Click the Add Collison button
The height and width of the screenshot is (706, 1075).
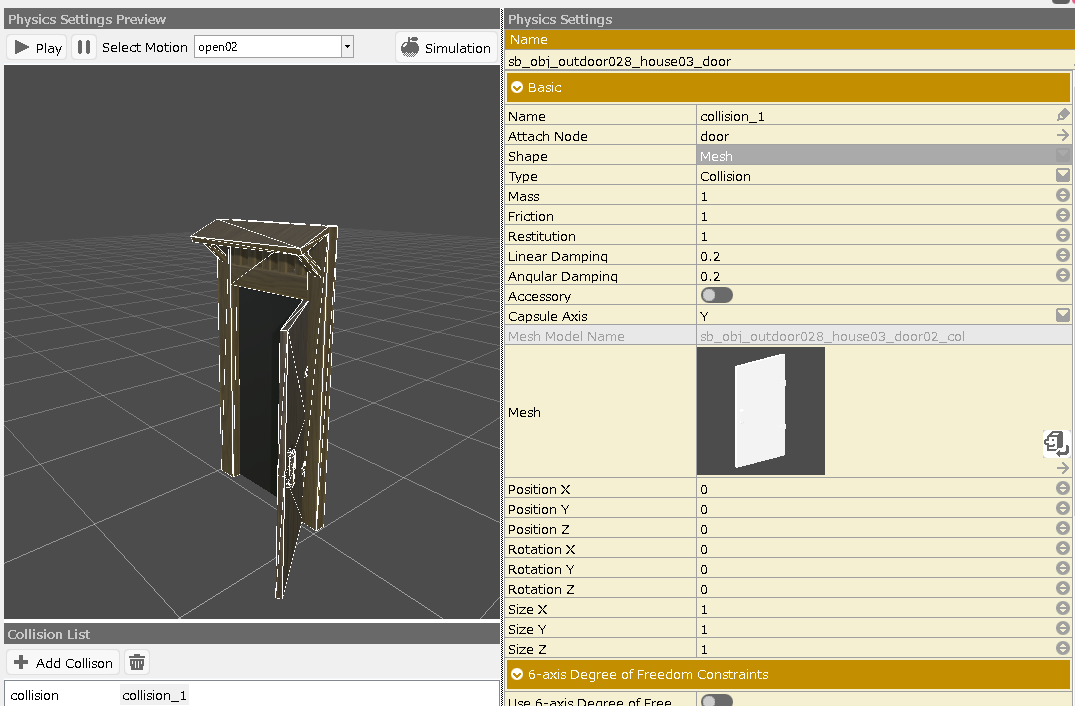pyautogui.click(x=63, y=662)
